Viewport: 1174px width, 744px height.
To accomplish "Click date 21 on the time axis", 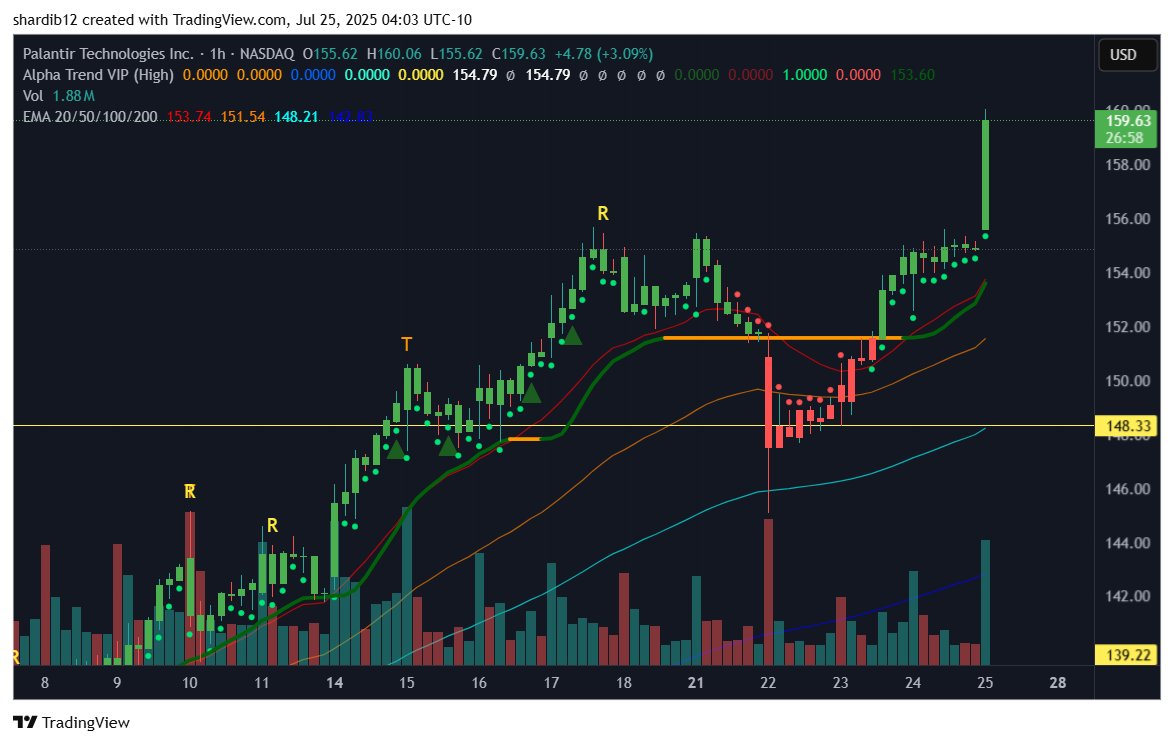I will (x=696, y=683).
